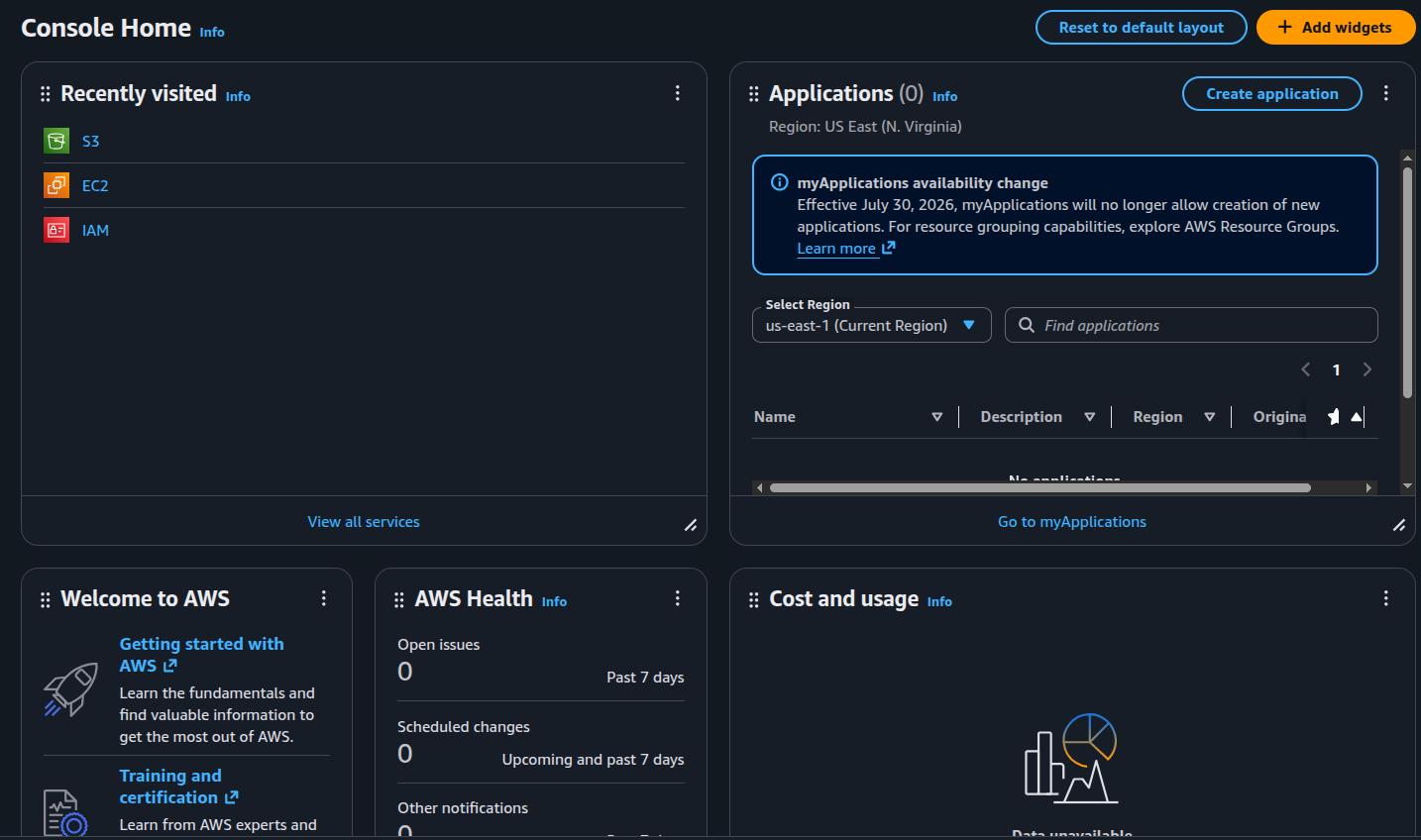This screenshot has width=1421, height=840.
Task: Click Add widgets button
Action: click(1336, 28)
